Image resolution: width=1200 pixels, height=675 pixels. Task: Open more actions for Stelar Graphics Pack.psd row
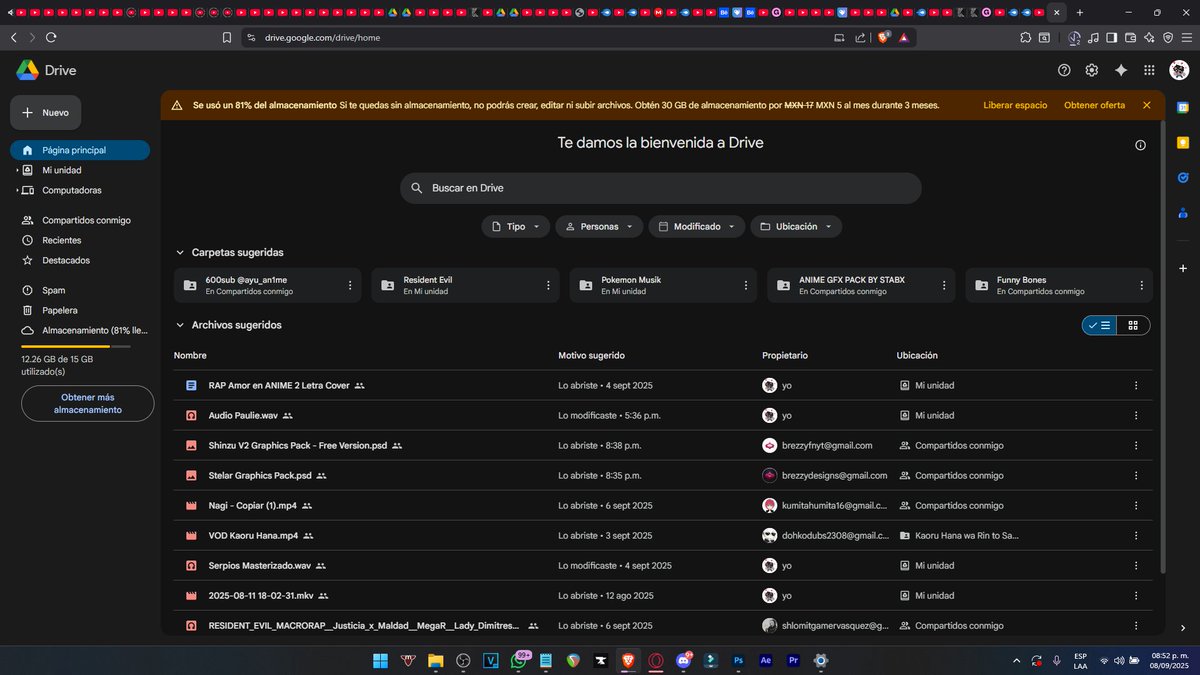1135,475
